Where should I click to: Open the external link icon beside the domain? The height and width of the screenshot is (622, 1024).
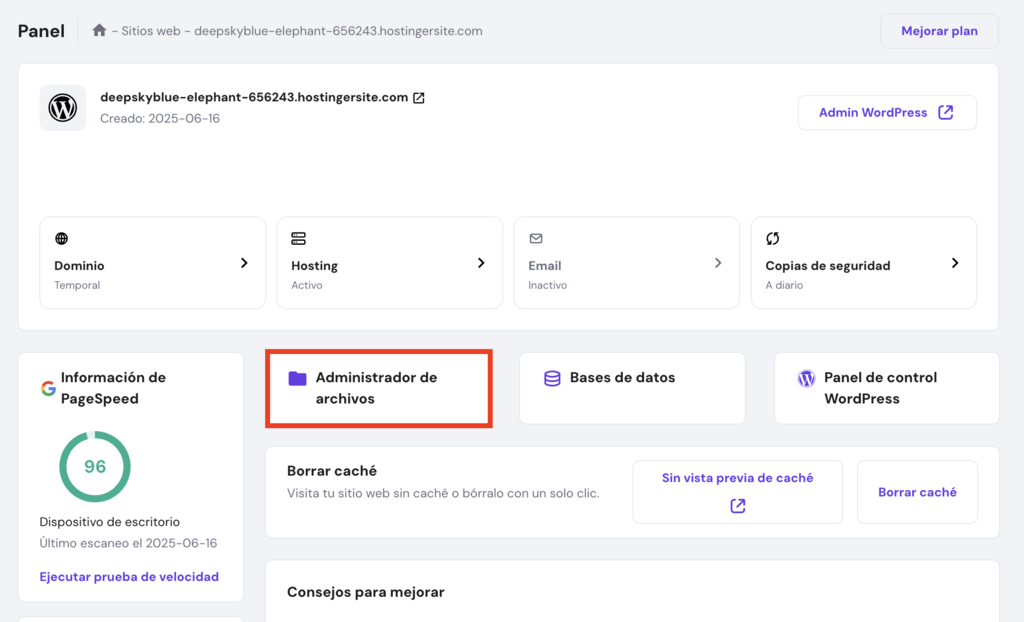(419, 97)
